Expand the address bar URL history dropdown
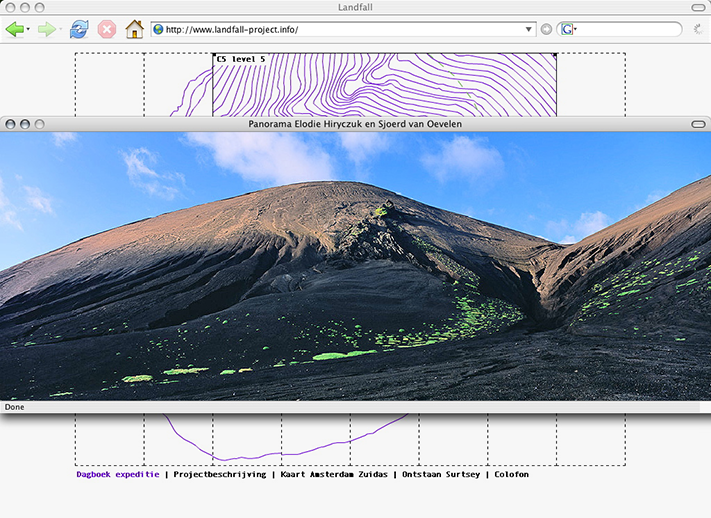 [529, 29]
